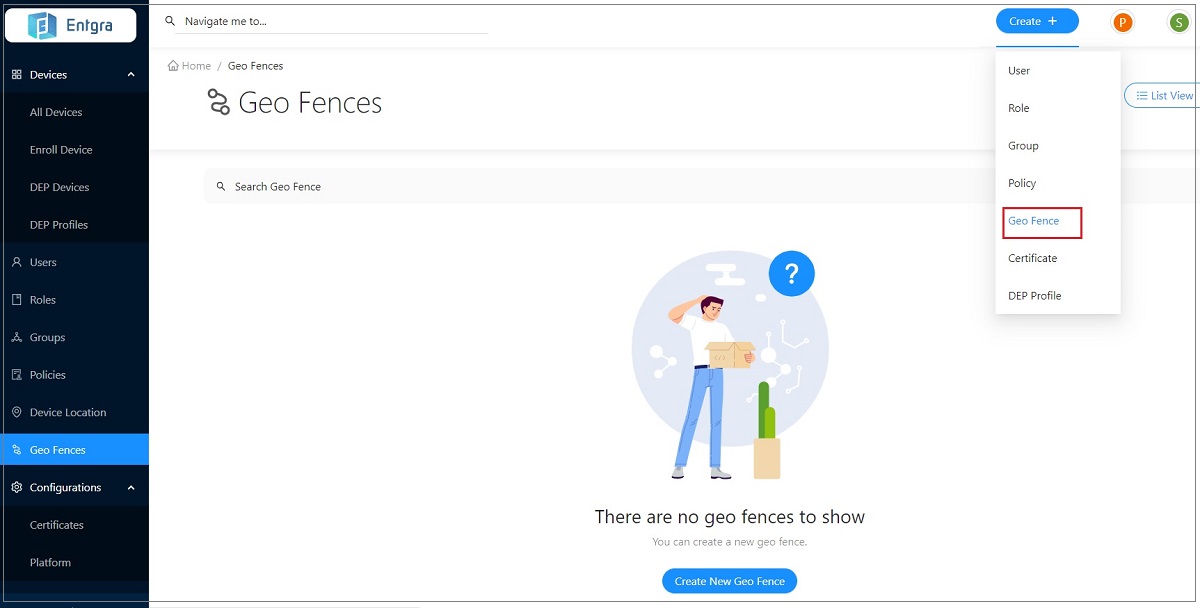The width and height of the screenshot is (1200, 608).
Task: Open Enroll Device in the sidebar
Action: coord(61,150)
